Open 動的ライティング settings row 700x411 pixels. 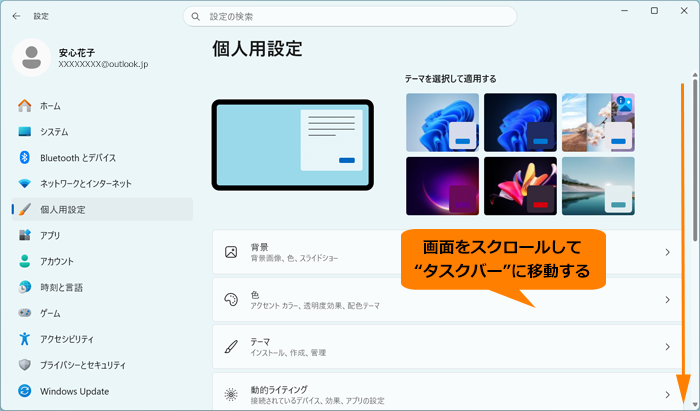coord(447,392)
